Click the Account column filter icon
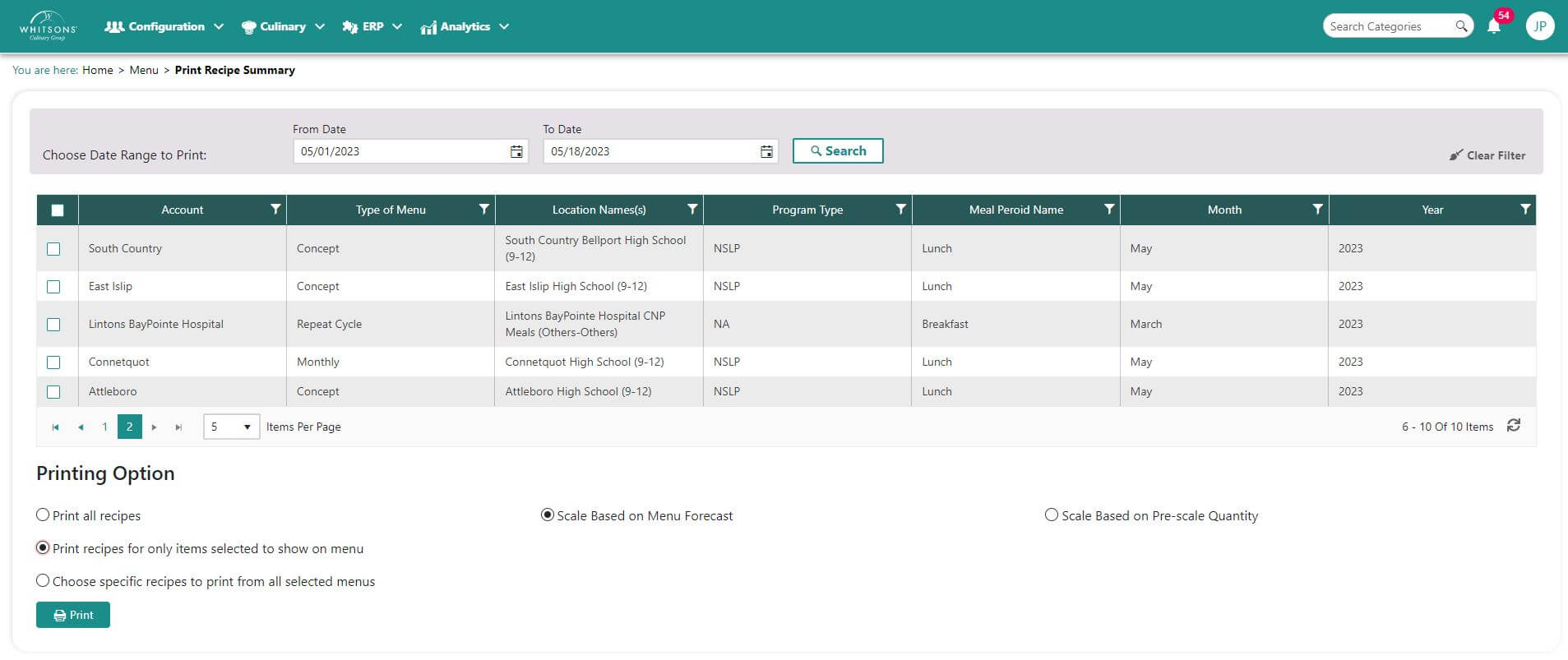Viewport: 1568px width, 660px height. [275, 210]
